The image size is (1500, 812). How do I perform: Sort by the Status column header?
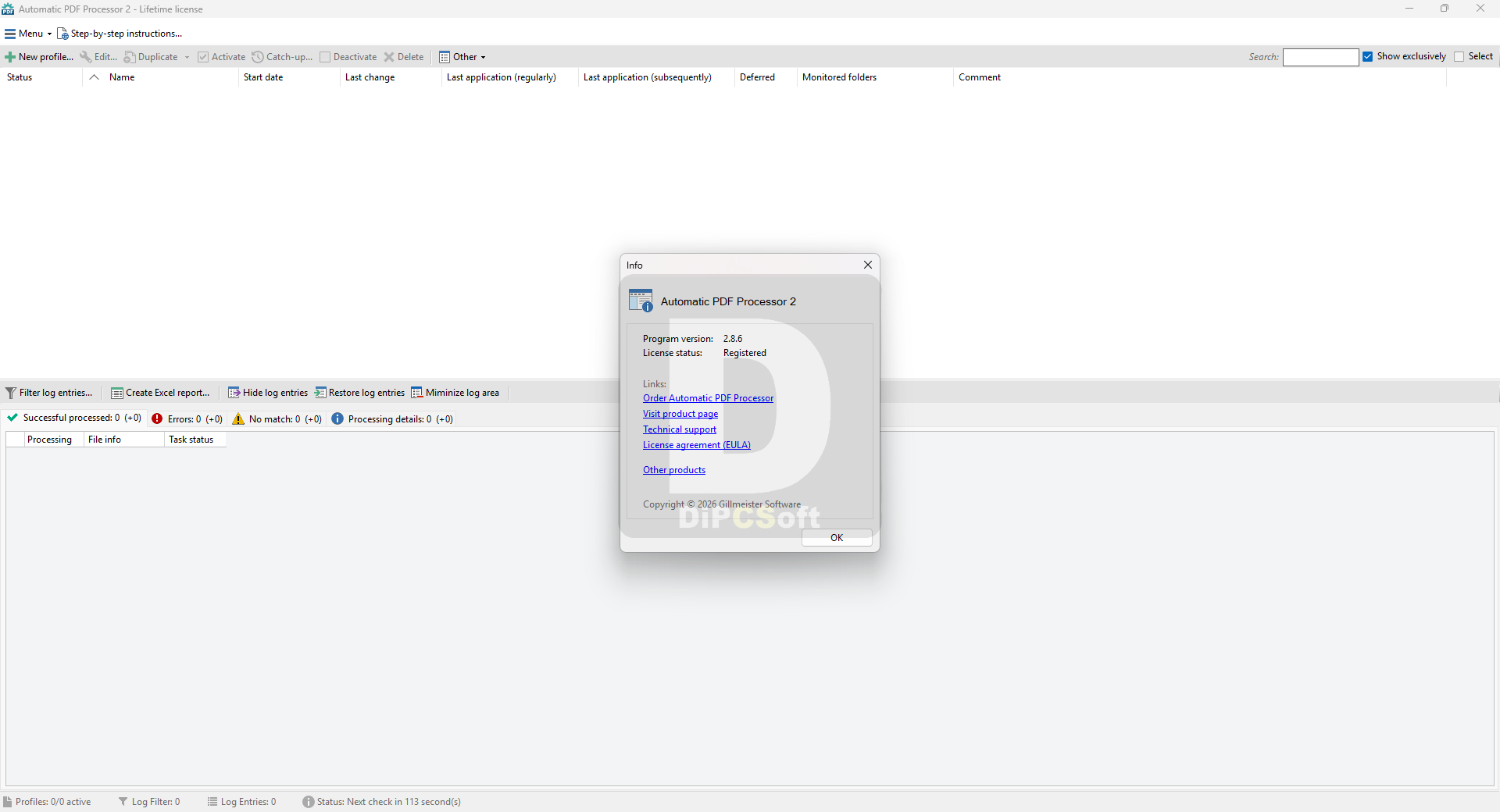coord(41,77)
